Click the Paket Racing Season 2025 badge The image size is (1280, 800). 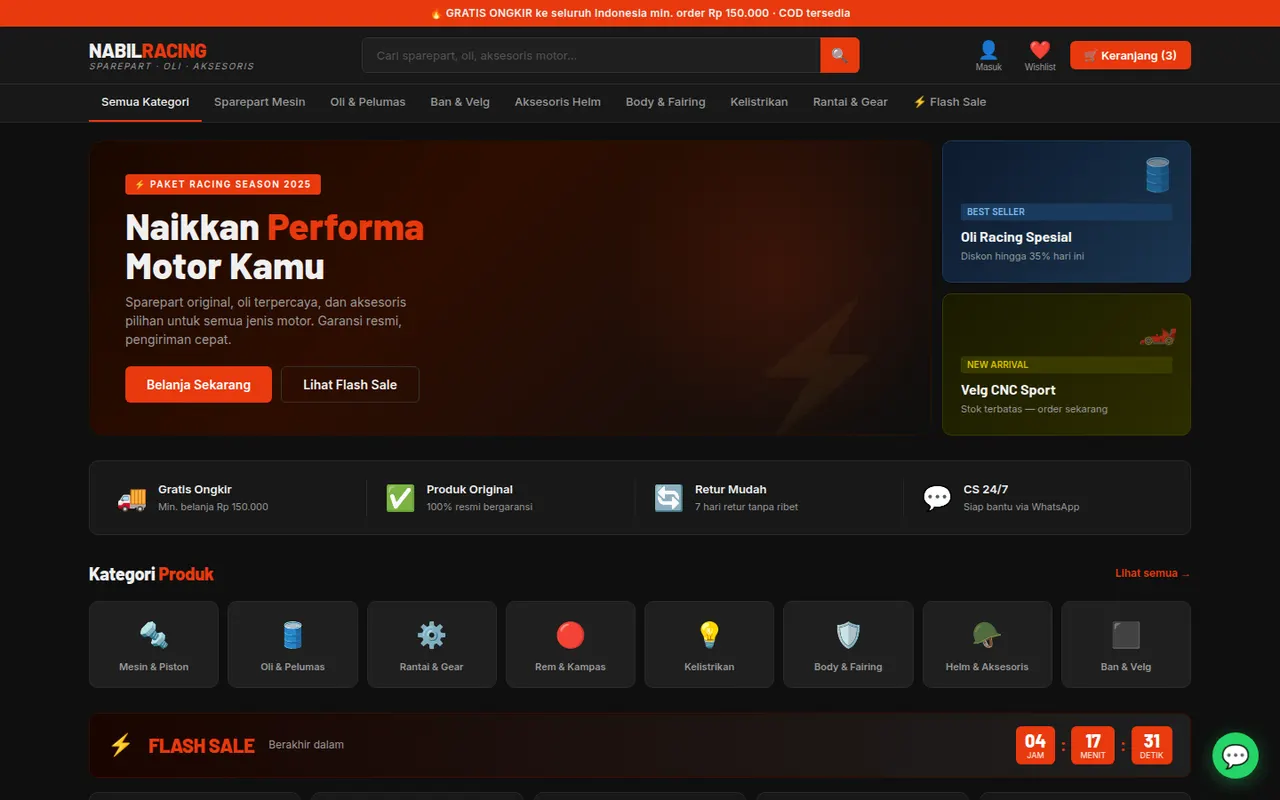pos(223,184)
